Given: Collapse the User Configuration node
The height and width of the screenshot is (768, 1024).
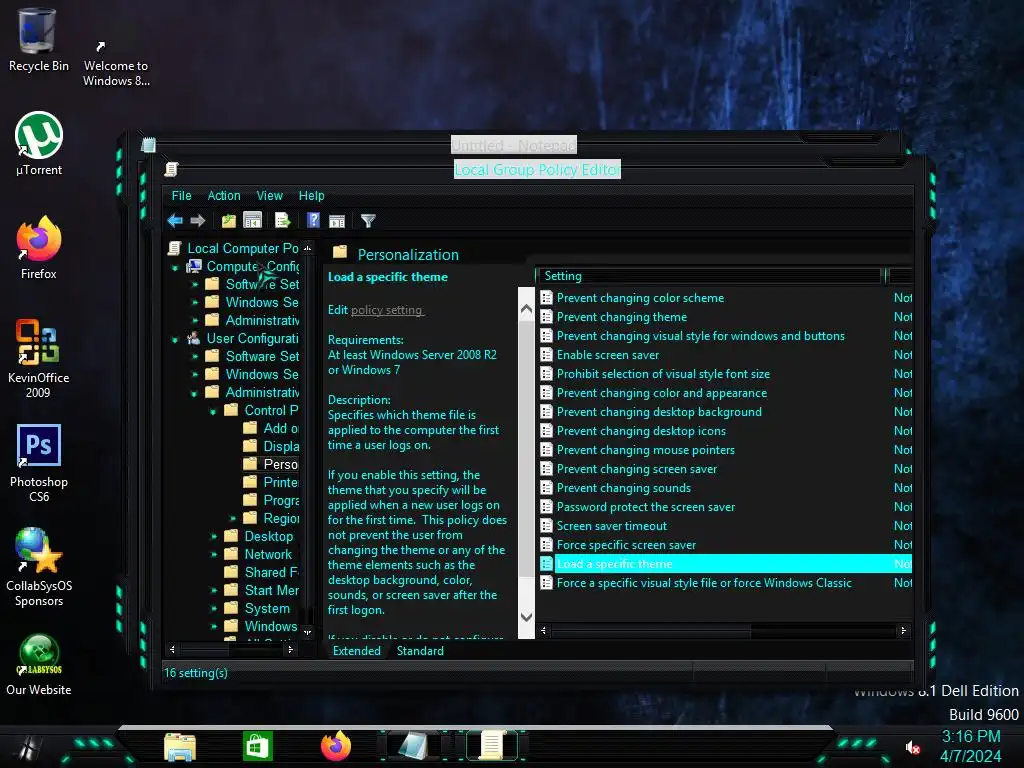Looking at the screenshot, I should (175, 340).
